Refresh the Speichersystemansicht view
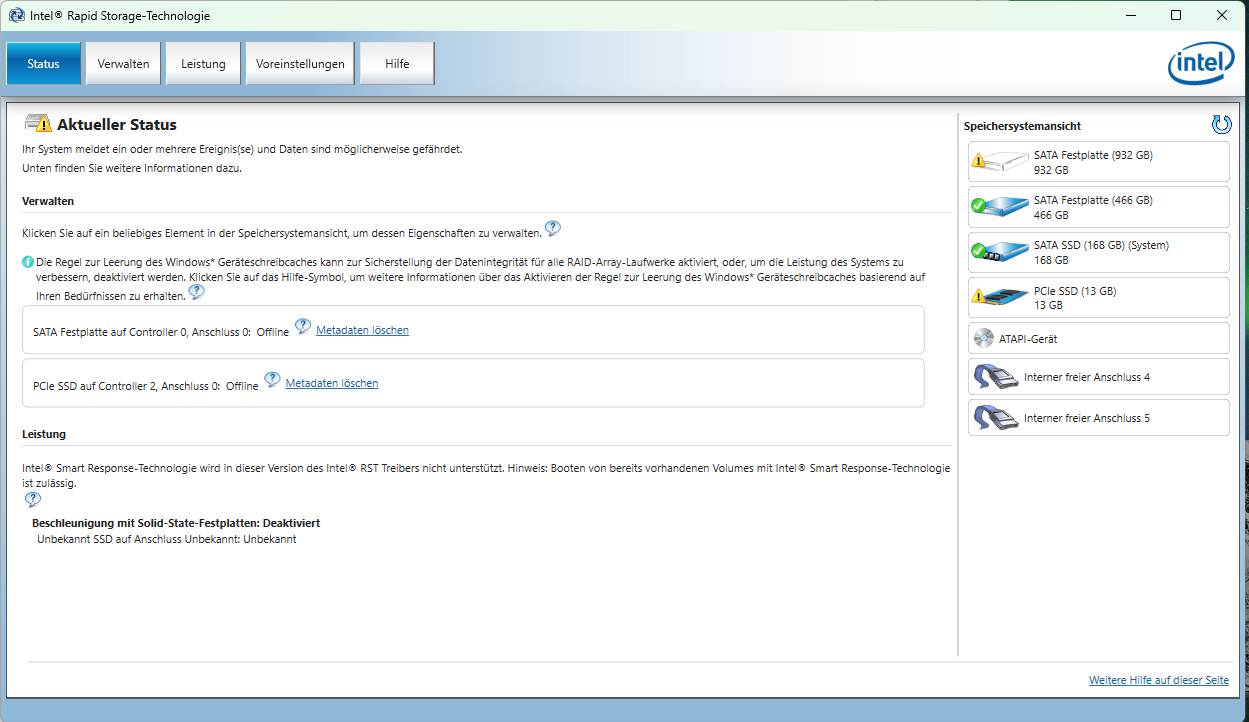This screenshot has height=722, width=1249. (x=1221, y=125)
